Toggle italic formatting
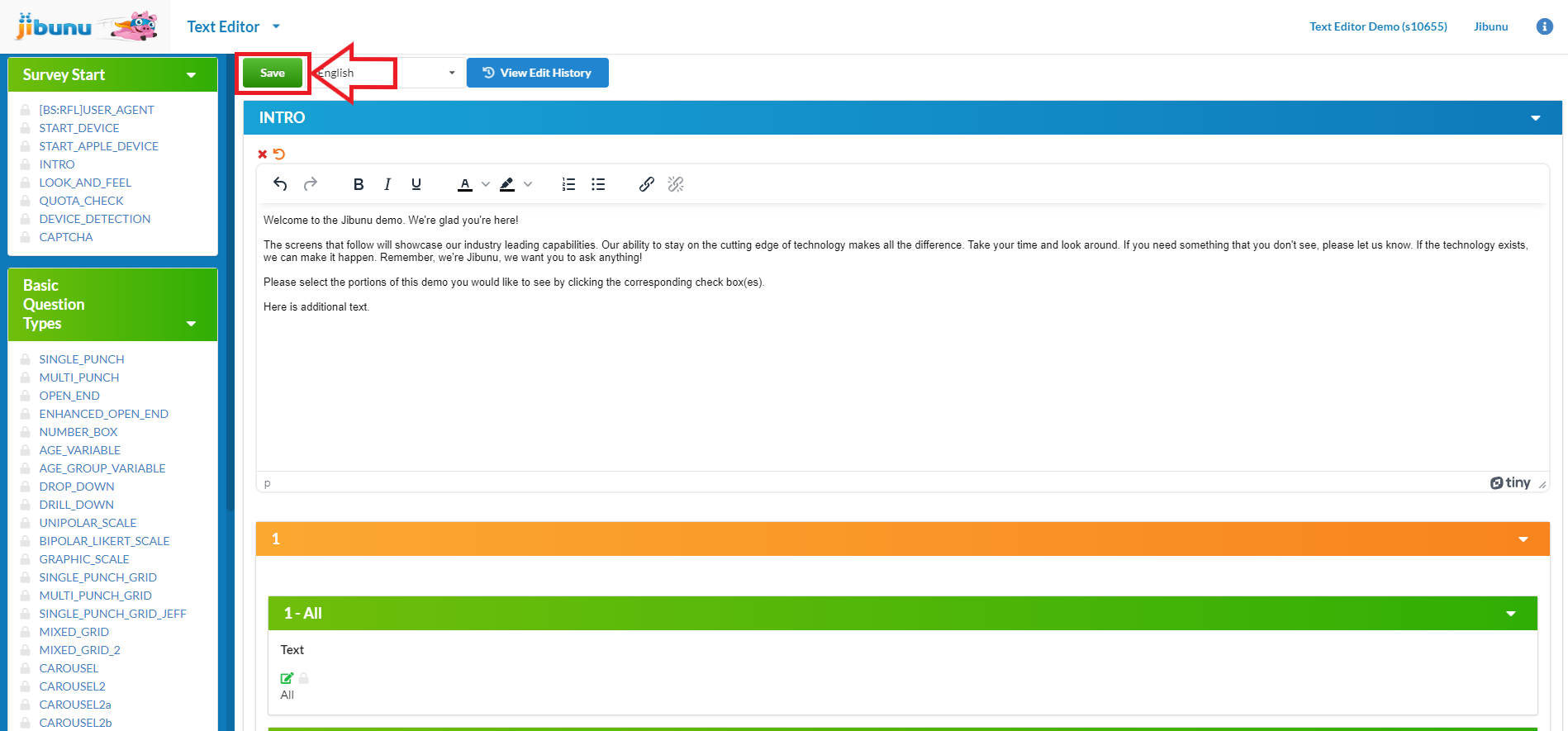1568x731 pixels. pos(387,184)
